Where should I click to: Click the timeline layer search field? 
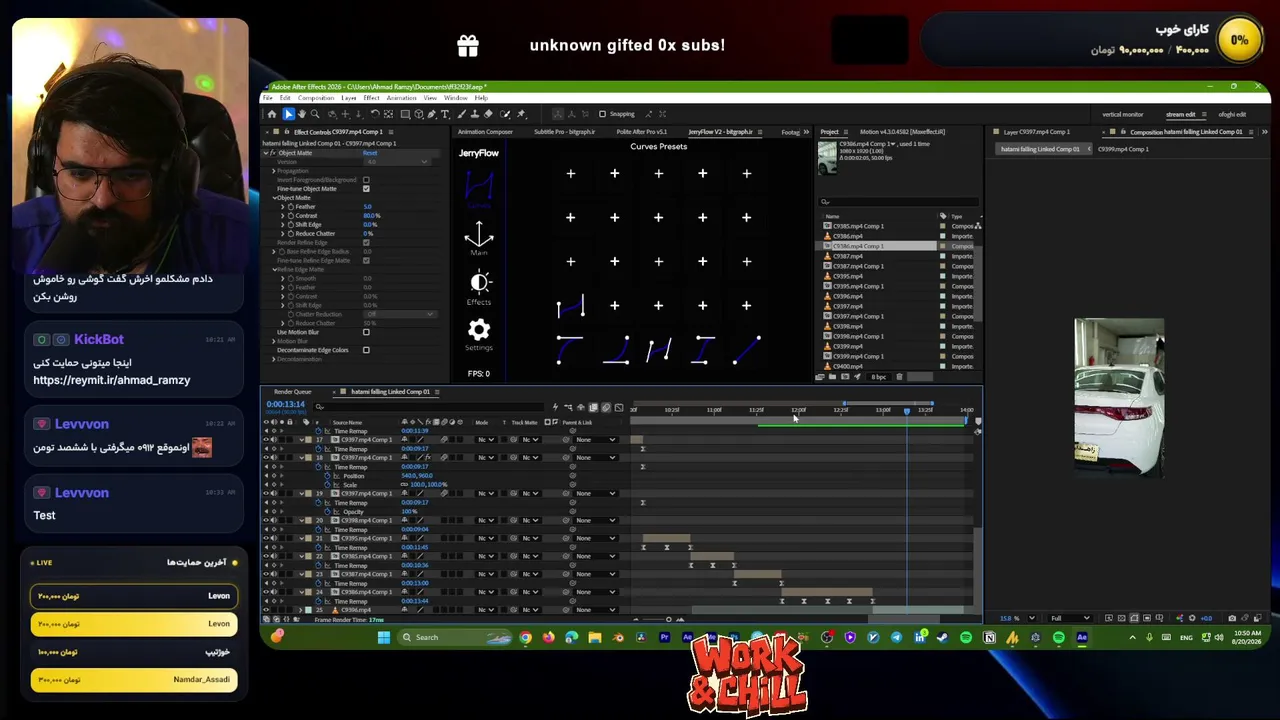pos(429,407)
